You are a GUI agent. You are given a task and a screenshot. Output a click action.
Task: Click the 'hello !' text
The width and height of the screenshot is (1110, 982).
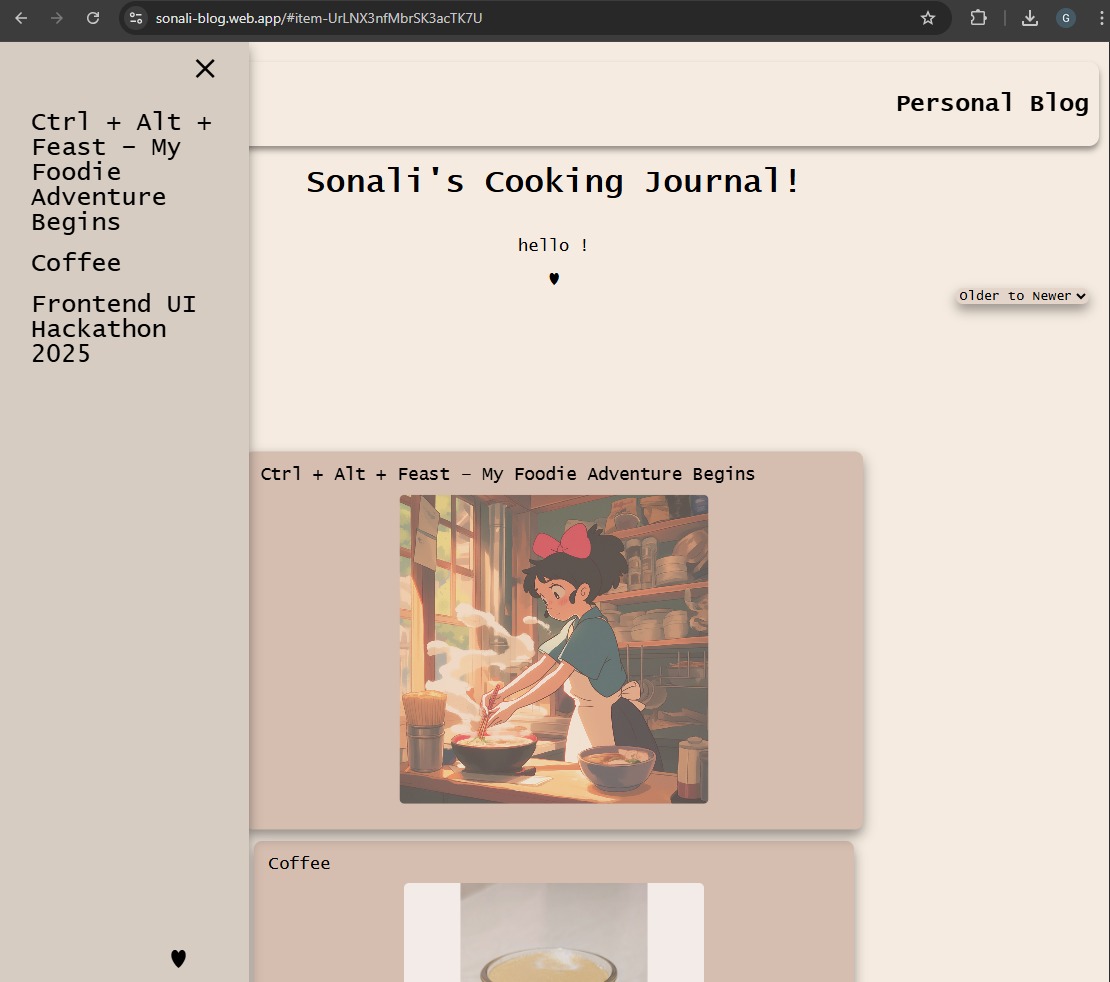coord(553,245)
